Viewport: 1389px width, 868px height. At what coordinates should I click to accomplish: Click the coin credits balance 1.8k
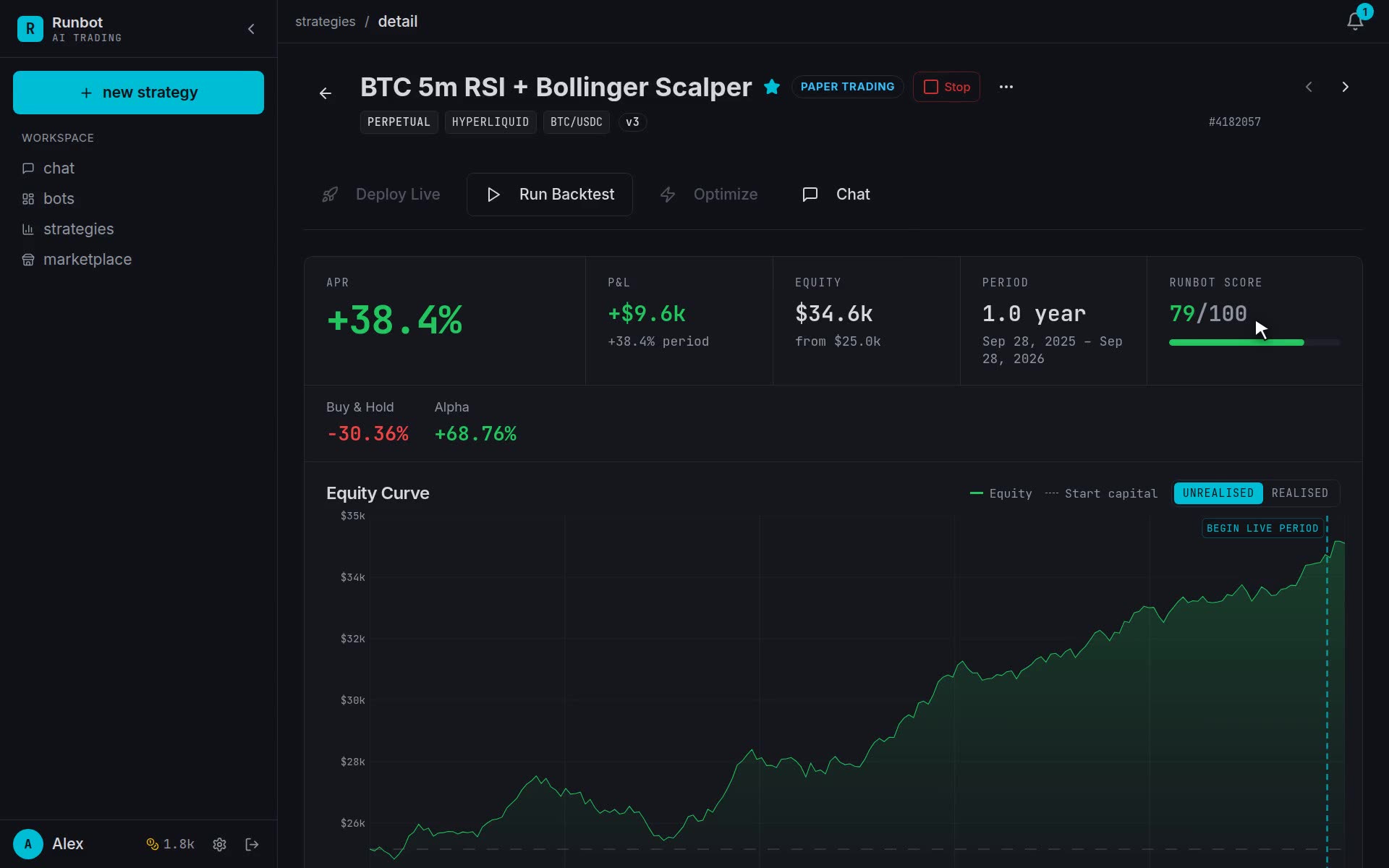point(171,844)
